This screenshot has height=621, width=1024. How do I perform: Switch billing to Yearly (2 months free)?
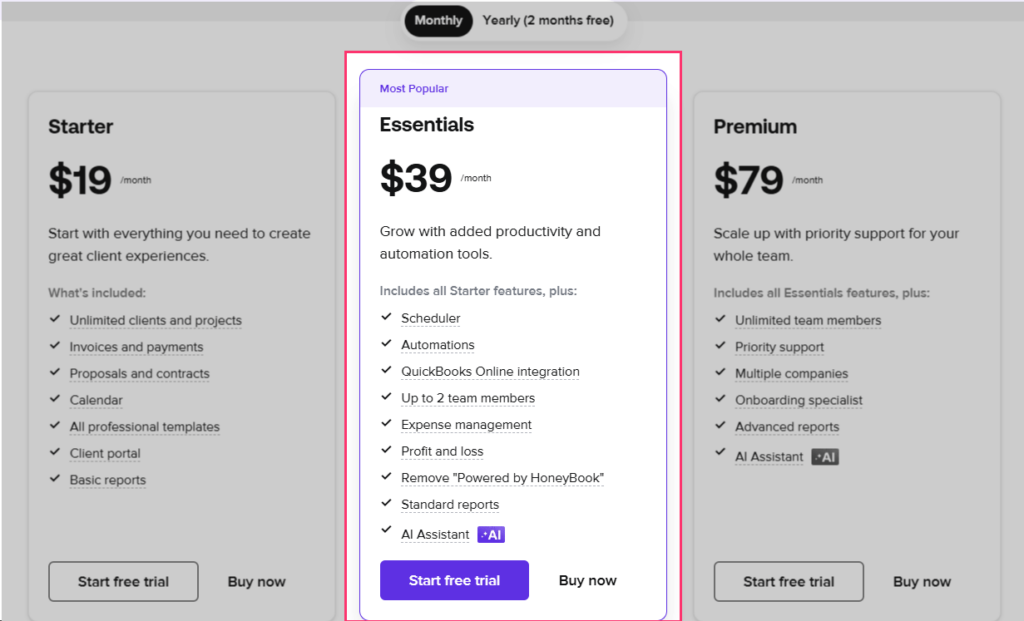pos(548,20)
